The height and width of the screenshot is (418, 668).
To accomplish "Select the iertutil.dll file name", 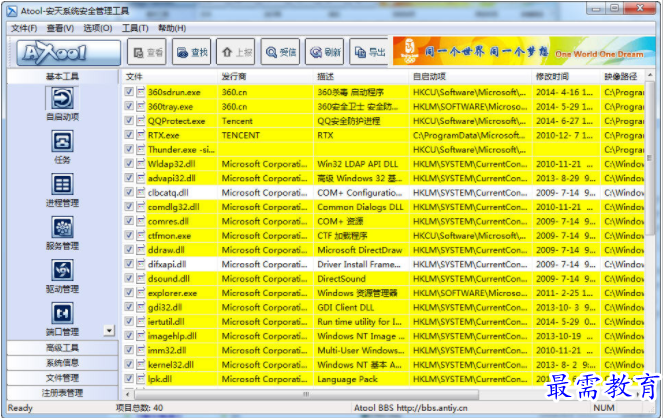I will click(166, 321).
